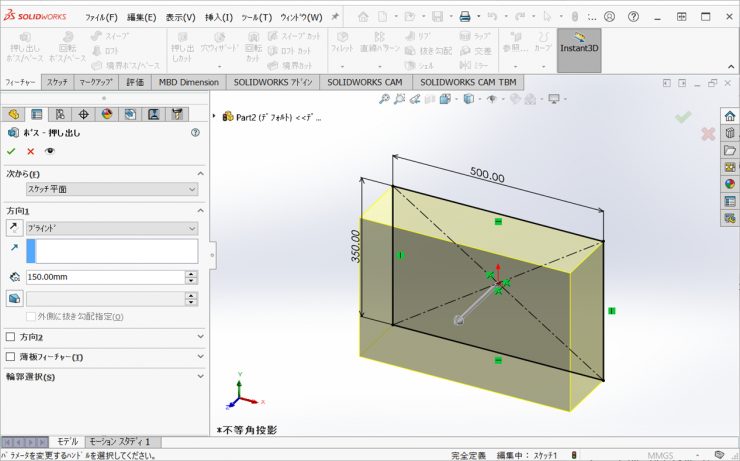Open the DisplayManager color-wheel tab
This screenshot has height=461, width=740.
[107, 114]
